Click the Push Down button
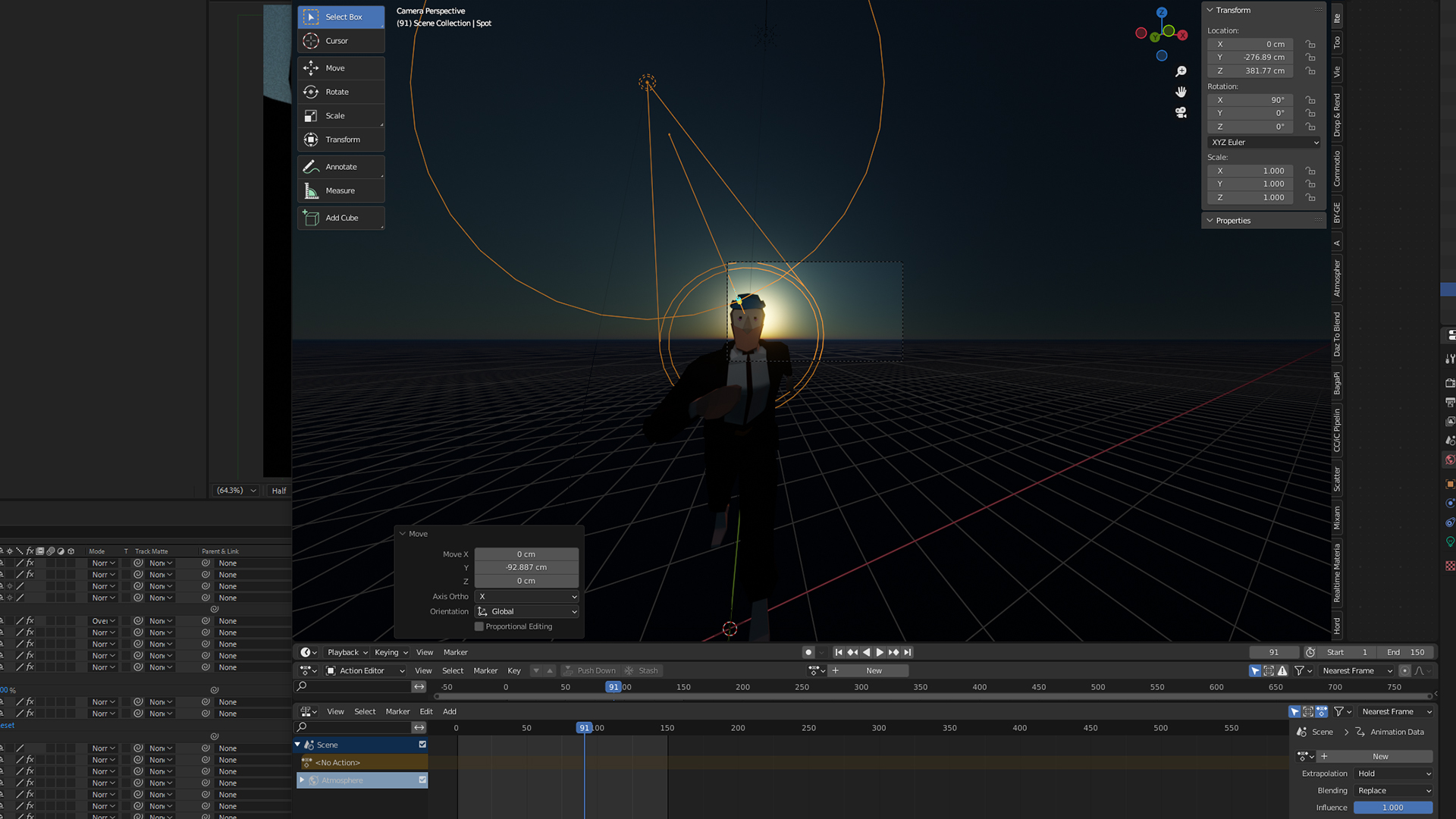 point(590,670)
